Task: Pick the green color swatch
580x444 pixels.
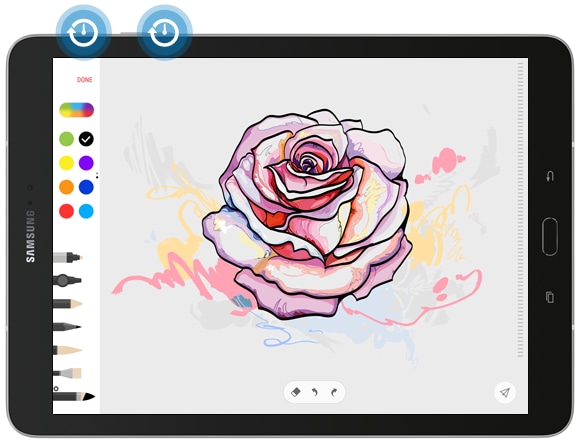Action: tap(67, 139)
